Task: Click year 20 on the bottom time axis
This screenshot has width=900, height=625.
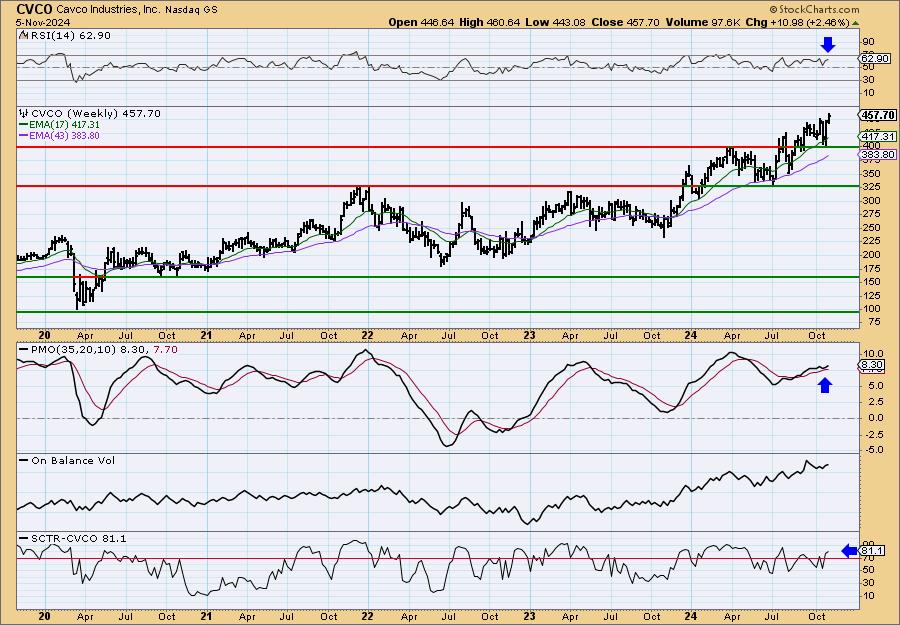Action: point(45,617)
